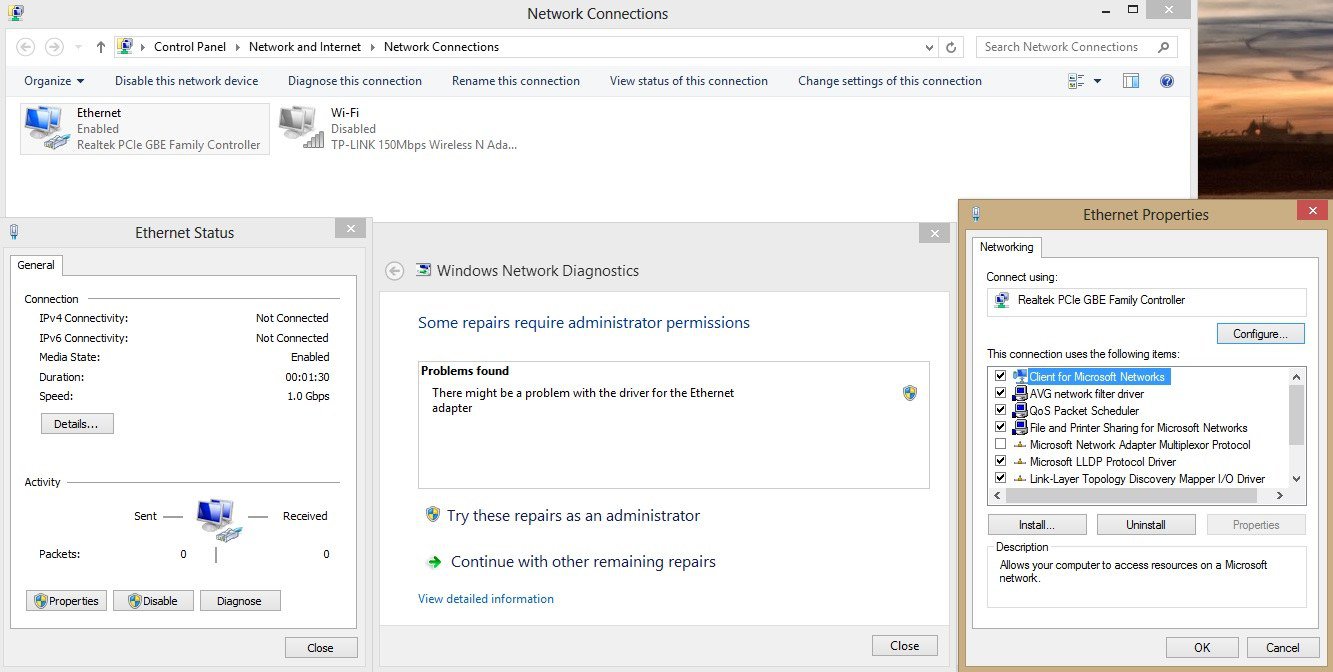Uncheck QoS Packet Scheduler
This screenshot has width=1333, height=672.
pos(1000,411)
